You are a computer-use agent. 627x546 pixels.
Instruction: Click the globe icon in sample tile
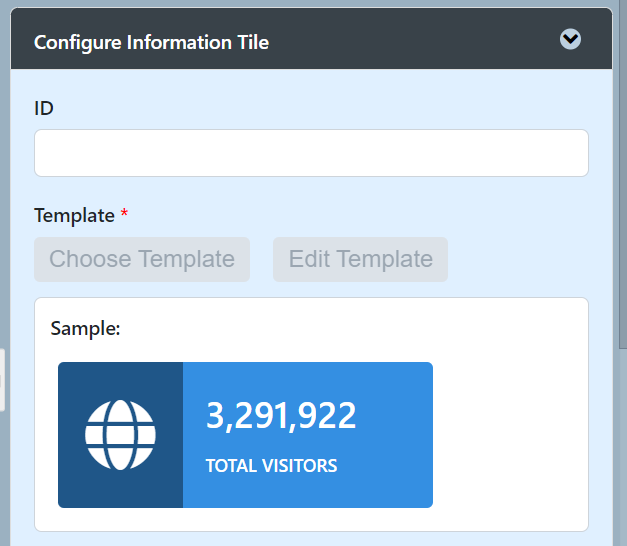point(120,435)
